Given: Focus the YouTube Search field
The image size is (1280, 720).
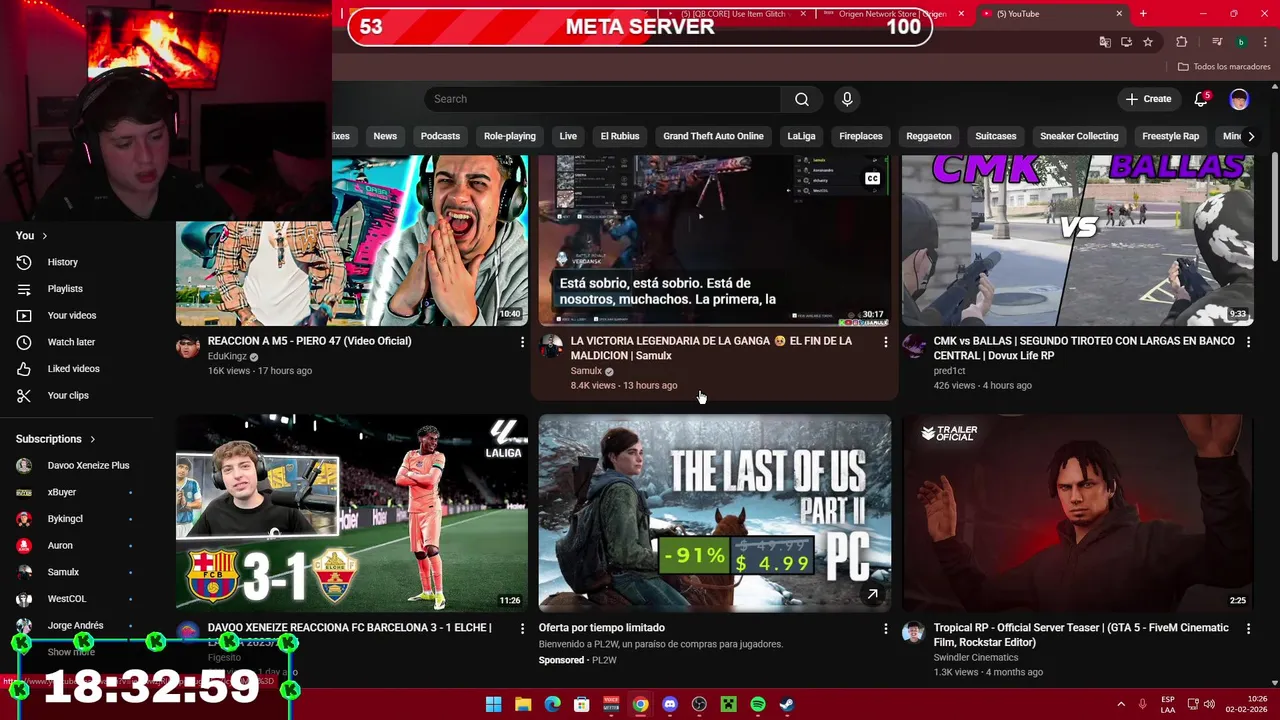Looking at the screenshot, I should [x=603, y=99].
